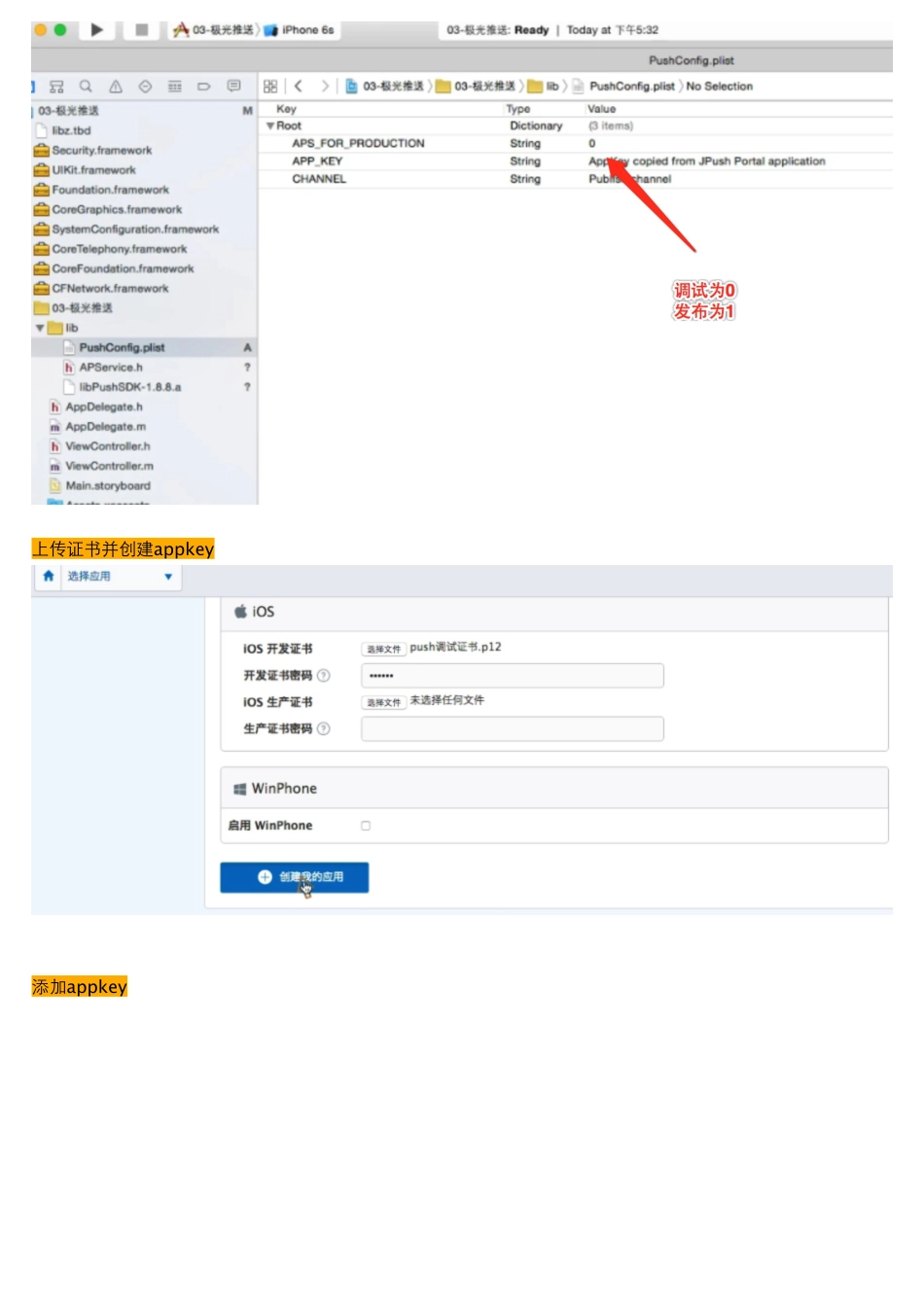Open the breakpoint navigator icon

click(x=204, y=87)
